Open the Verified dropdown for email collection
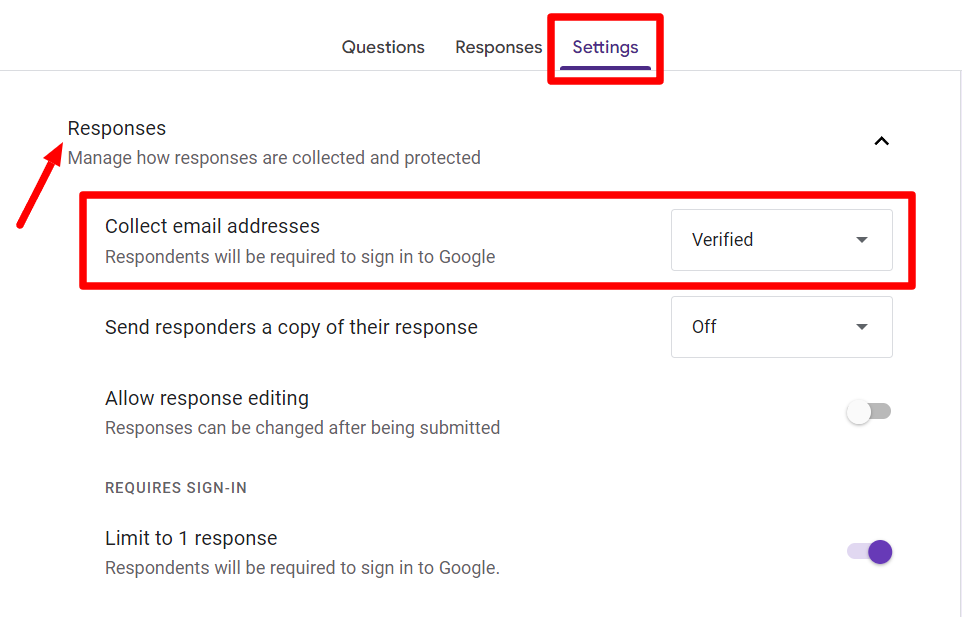Image resolution: width=962 pixels, height=617 pixels. click(x=780, y=240)
